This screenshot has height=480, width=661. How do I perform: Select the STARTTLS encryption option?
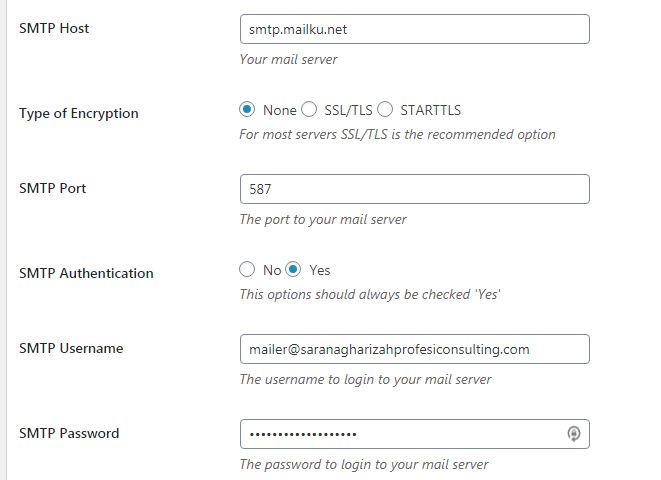click(385, 110)
